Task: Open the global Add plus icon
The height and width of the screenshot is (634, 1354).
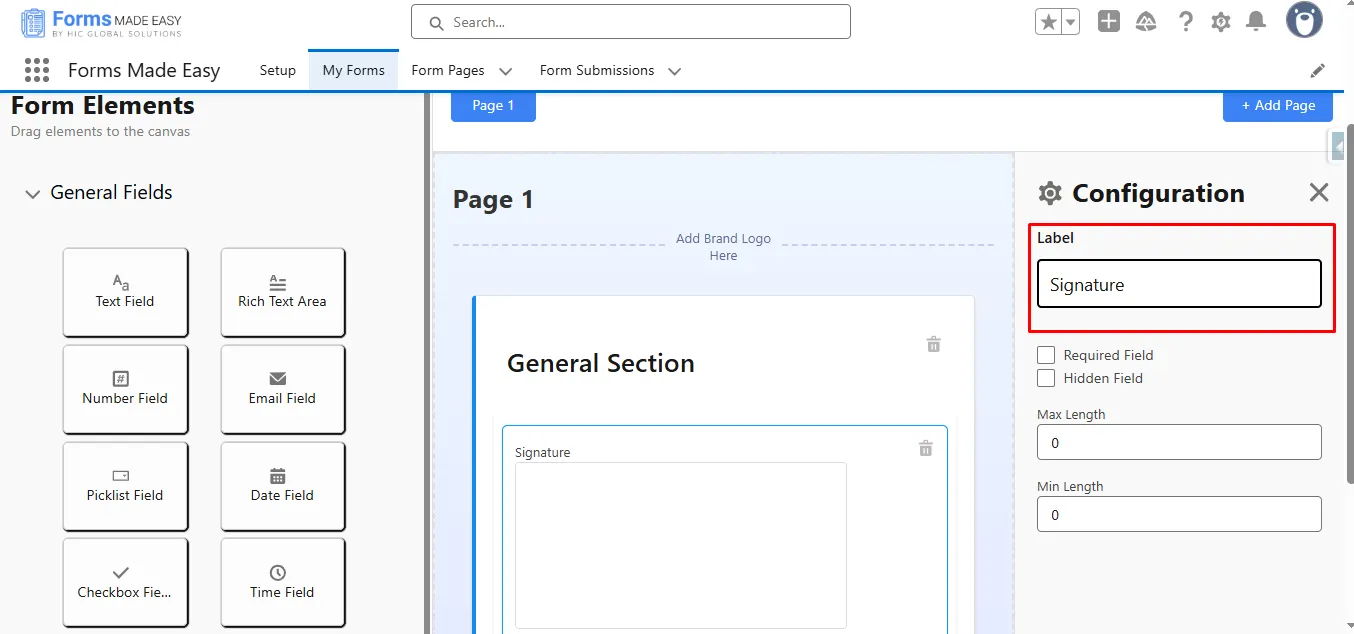Action: click(x=1108, y=22)
